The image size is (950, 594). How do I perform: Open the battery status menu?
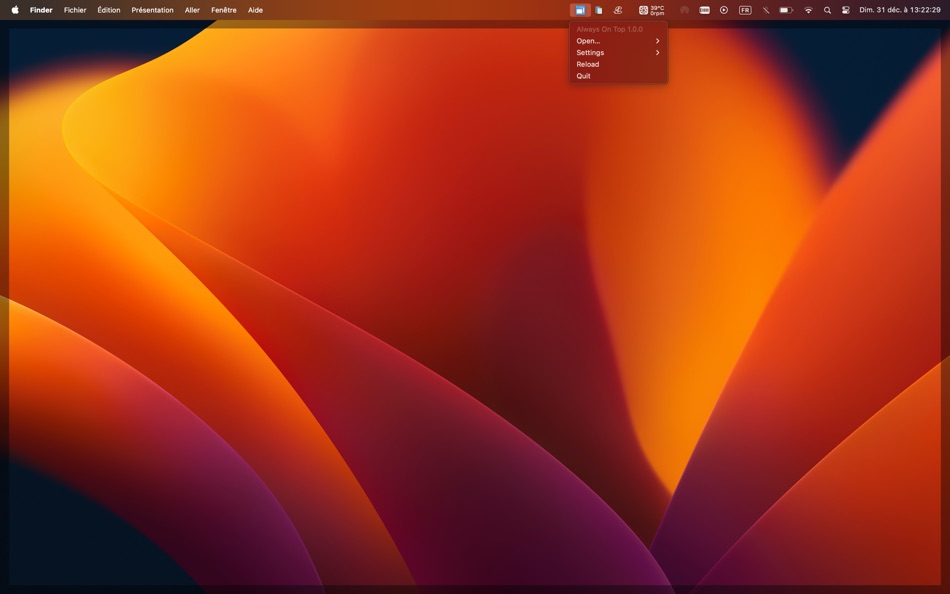pos(785,9)
